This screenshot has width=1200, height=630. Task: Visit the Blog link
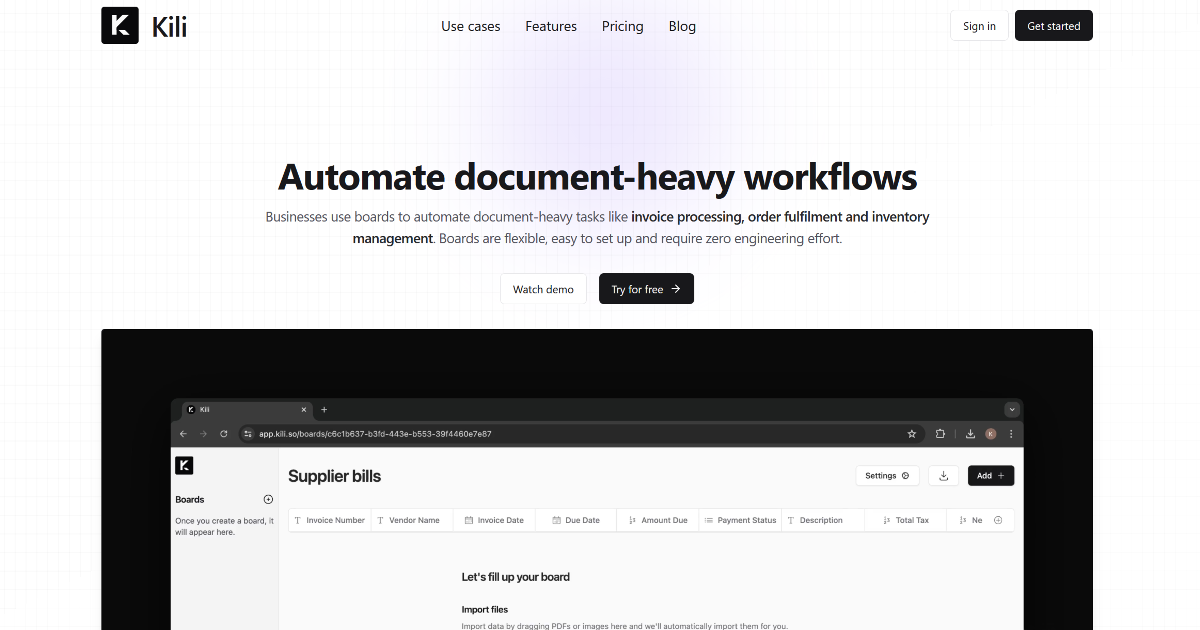tap(682, 26)
